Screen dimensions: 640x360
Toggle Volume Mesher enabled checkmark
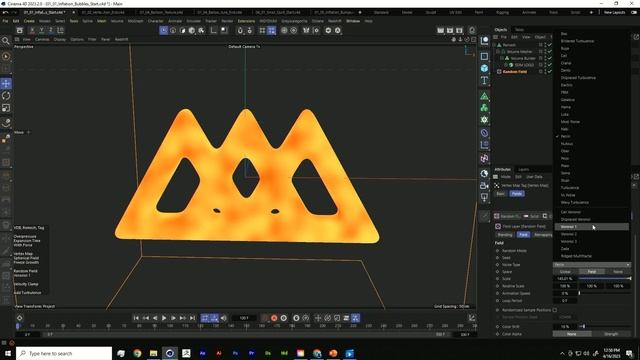point(549,51)
